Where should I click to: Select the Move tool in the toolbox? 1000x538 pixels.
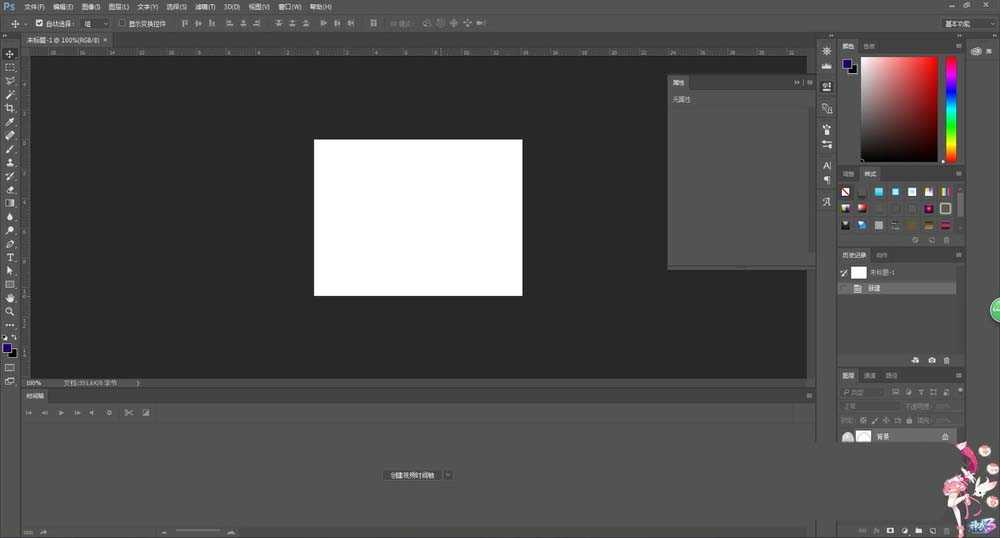point(10,54)
